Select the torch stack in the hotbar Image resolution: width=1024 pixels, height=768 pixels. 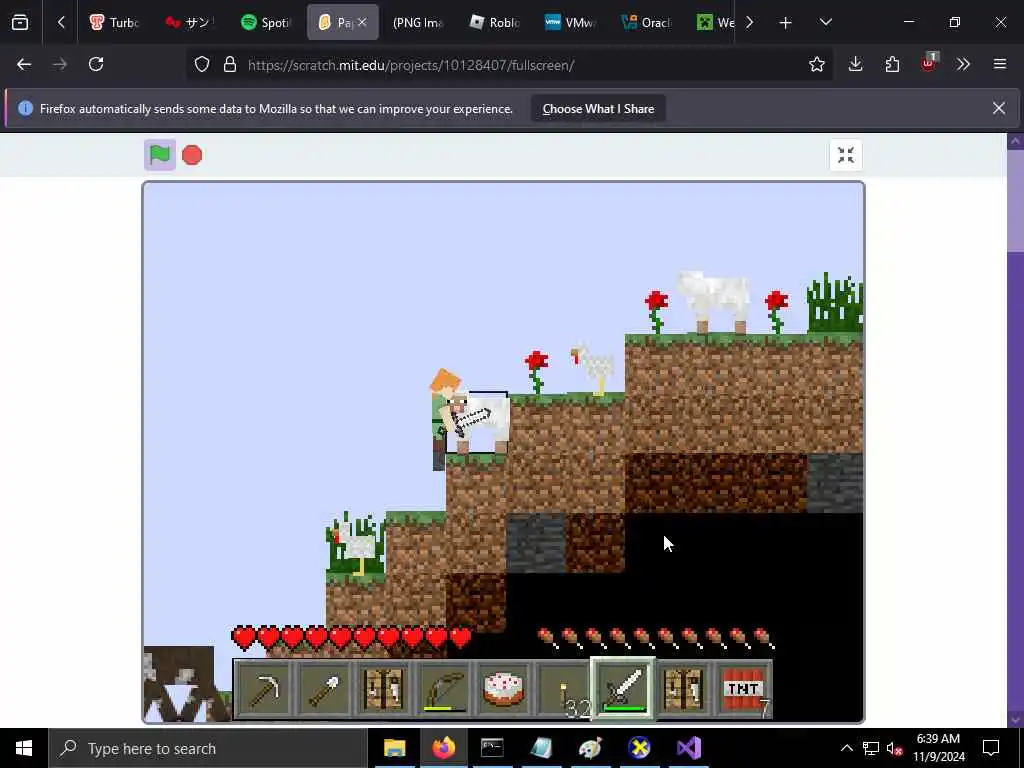click(564, 689)
